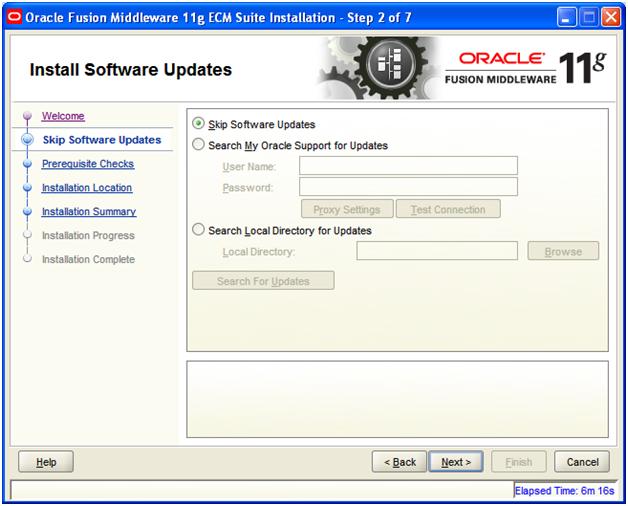Cancel the installation
This screenshot has width=628, height=506.
pyautogui.click(x=582, y=462)
